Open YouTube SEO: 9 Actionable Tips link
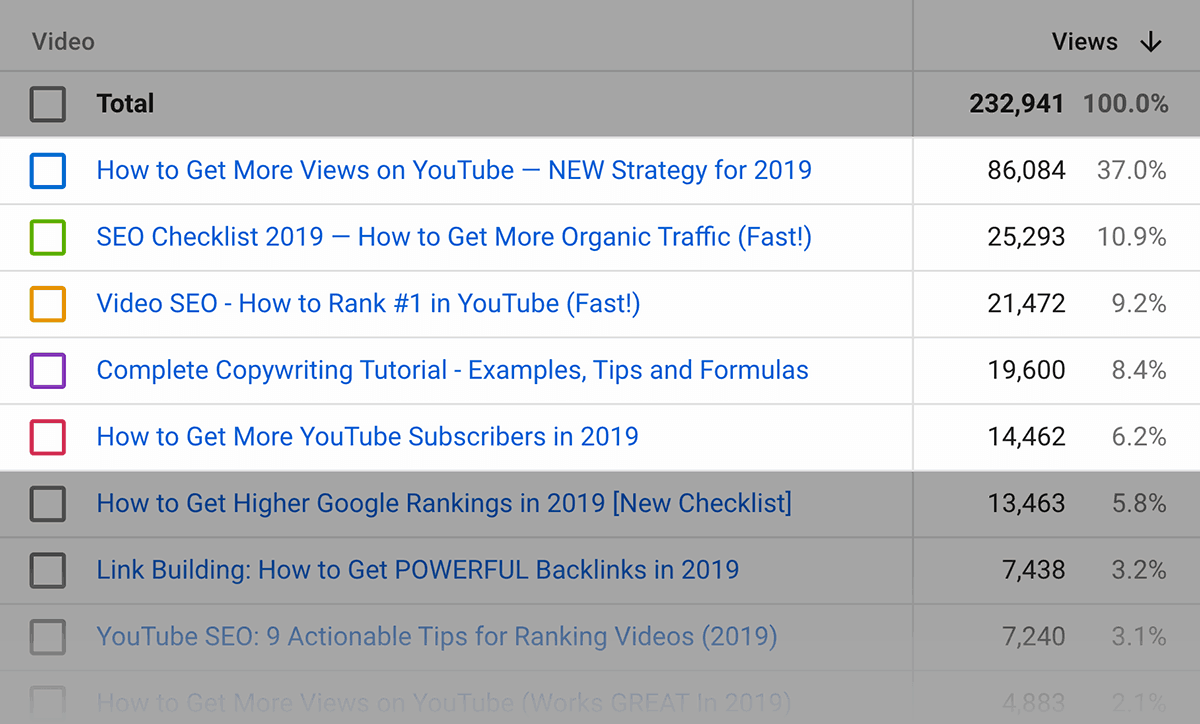 436,636
